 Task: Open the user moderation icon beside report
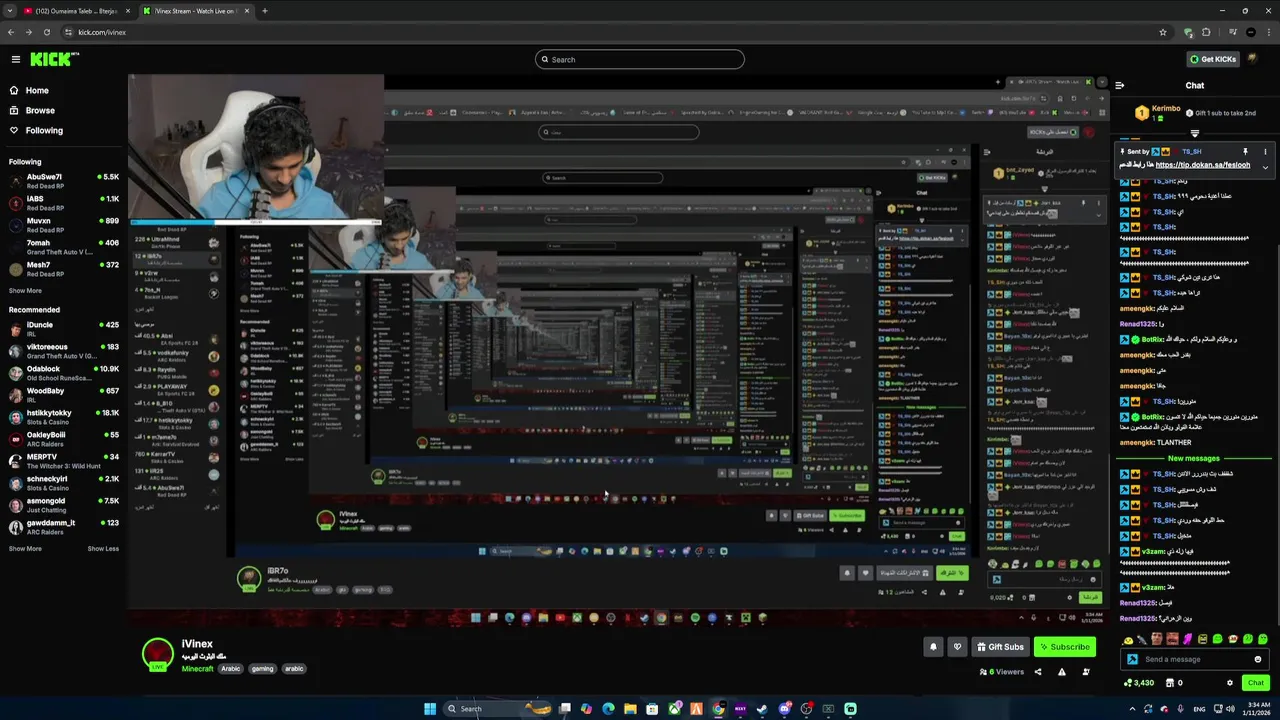[1086, 672]
